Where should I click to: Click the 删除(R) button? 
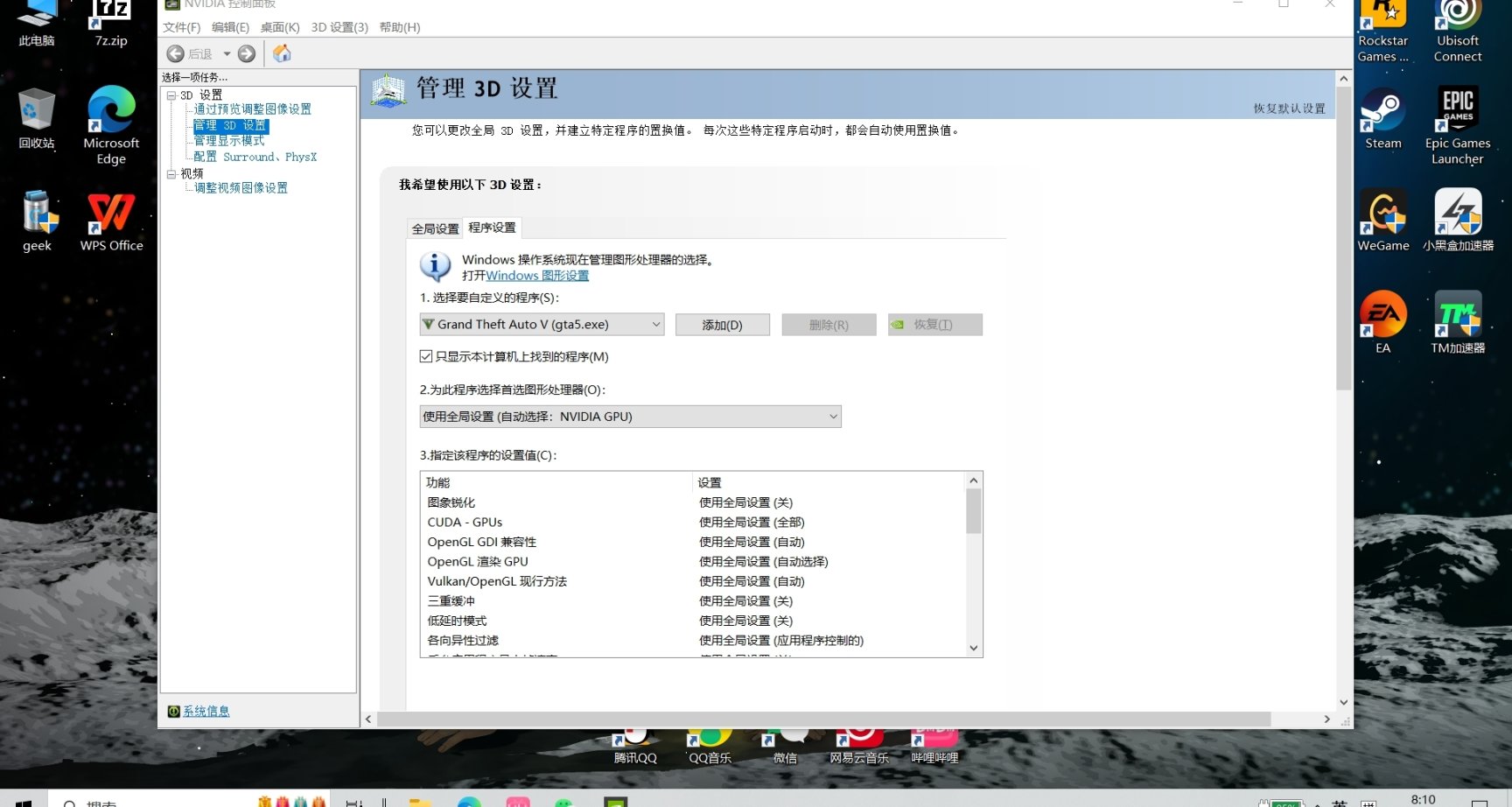coord(829,325)
